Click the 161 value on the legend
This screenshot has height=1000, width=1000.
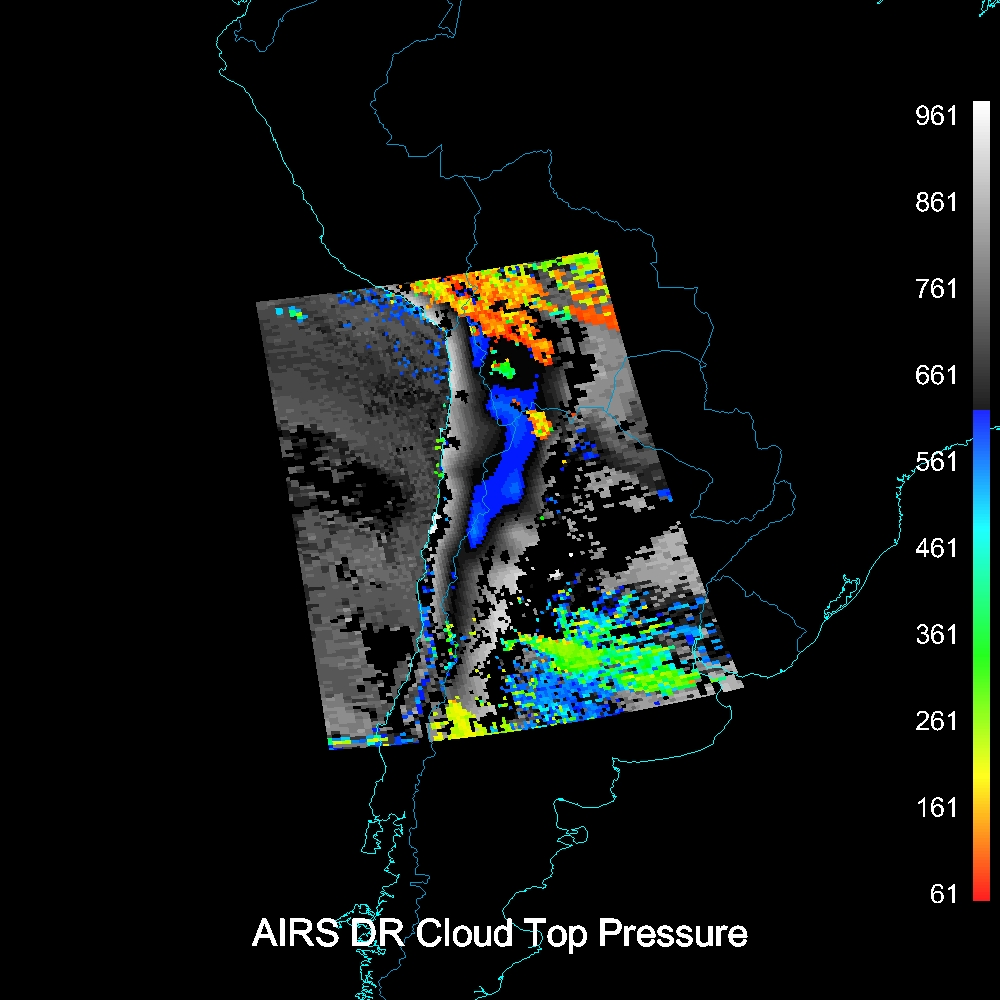pos(936,808)
